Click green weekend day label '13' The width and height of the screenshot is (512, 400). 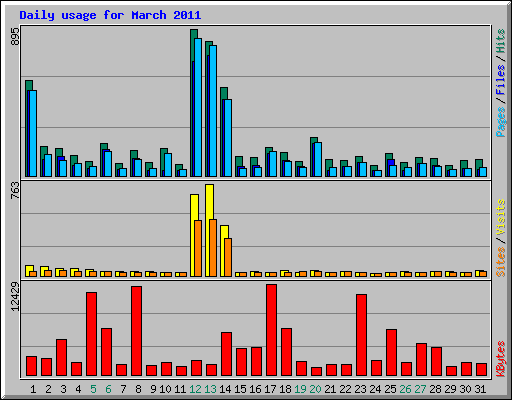pyautogui.click(x=211, y=389)
